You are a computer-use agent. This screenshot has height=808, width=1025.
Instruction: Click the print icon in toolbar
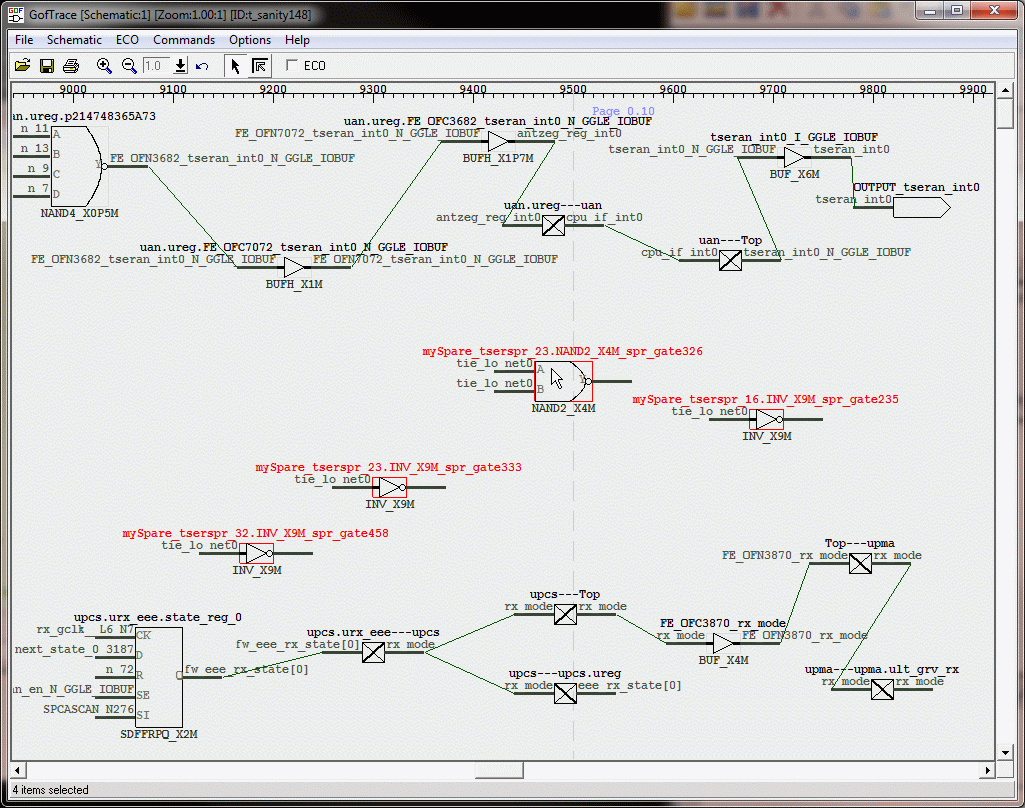(x=71, y=66)
